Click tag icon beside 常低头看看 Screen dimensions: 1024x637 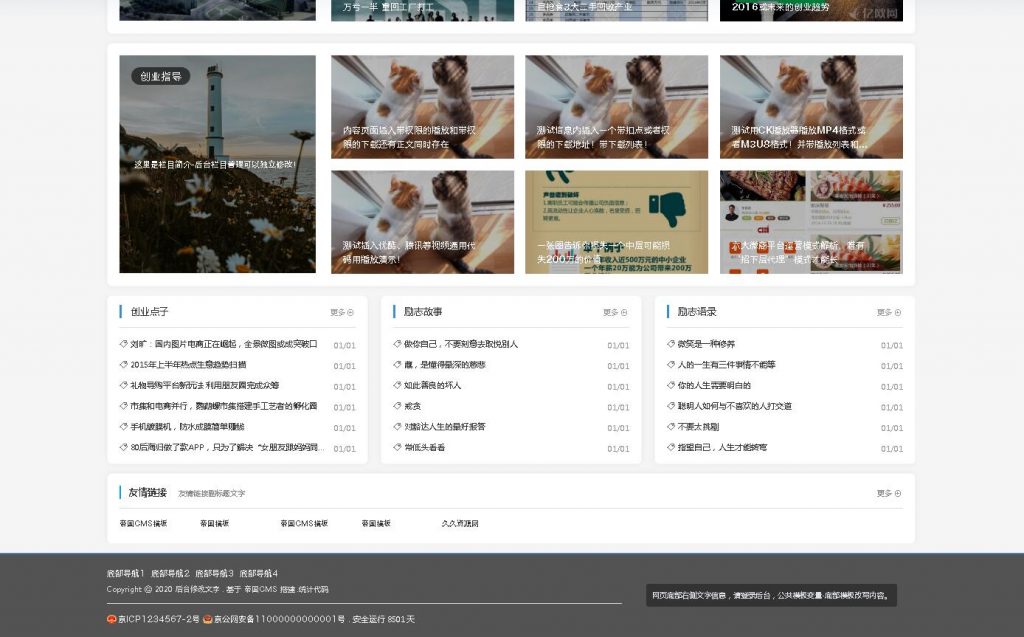[x=397, y=448]
